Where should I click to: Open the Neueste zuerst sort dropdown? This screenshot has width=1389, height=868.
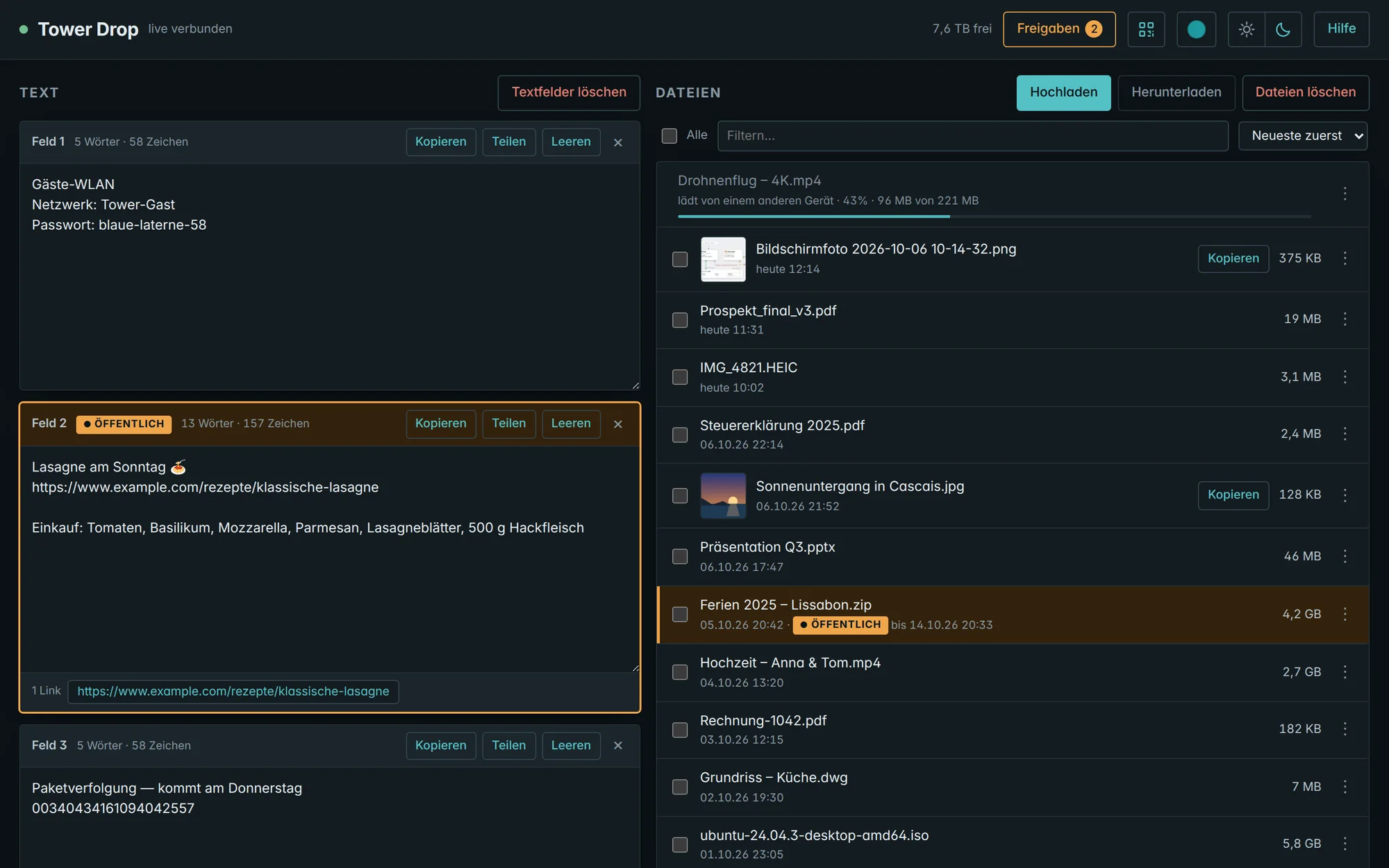click(x=1303, y=135)
